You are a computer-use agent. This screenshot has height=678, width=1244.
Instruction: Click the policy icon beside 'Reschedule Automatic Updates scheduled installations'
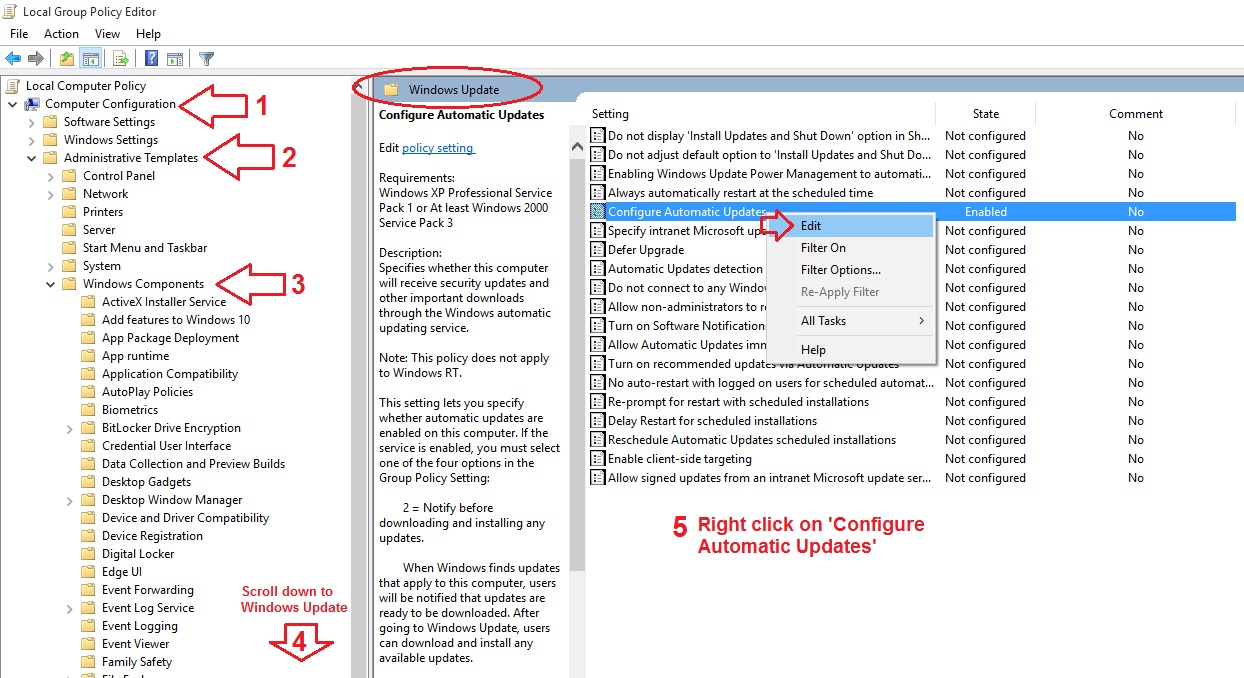[598, 440]
